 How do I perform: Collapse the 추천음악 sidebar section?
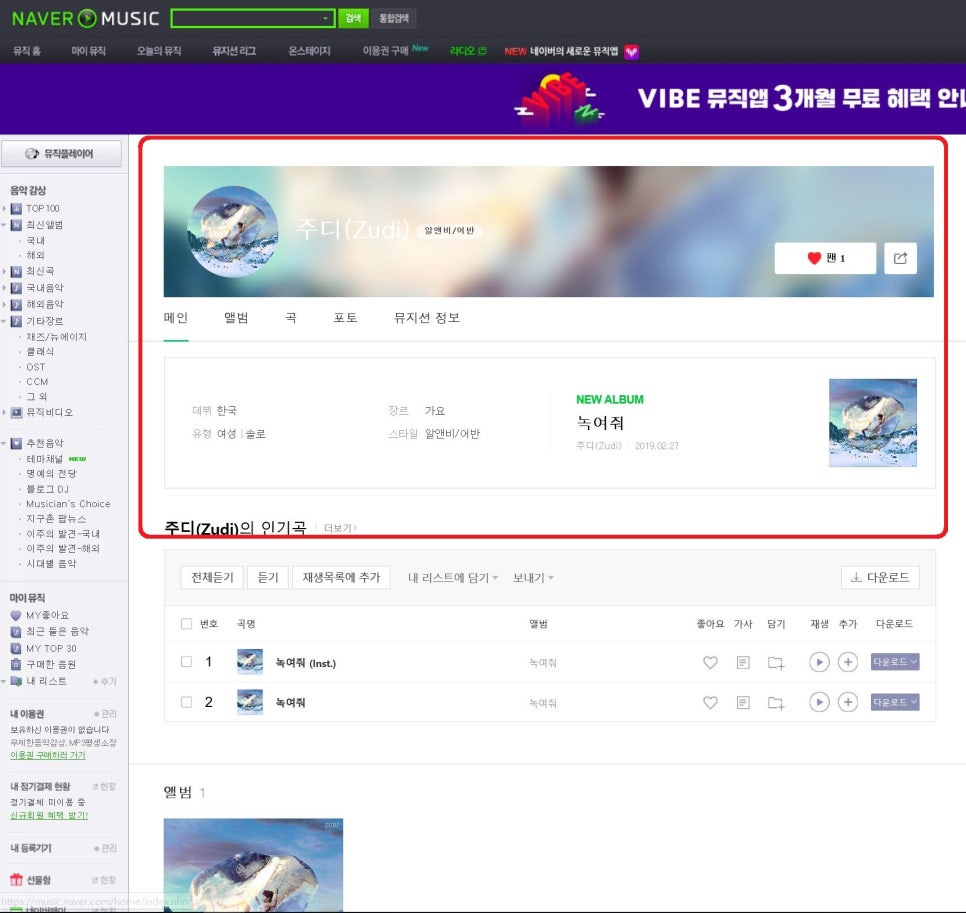(4, 443)
